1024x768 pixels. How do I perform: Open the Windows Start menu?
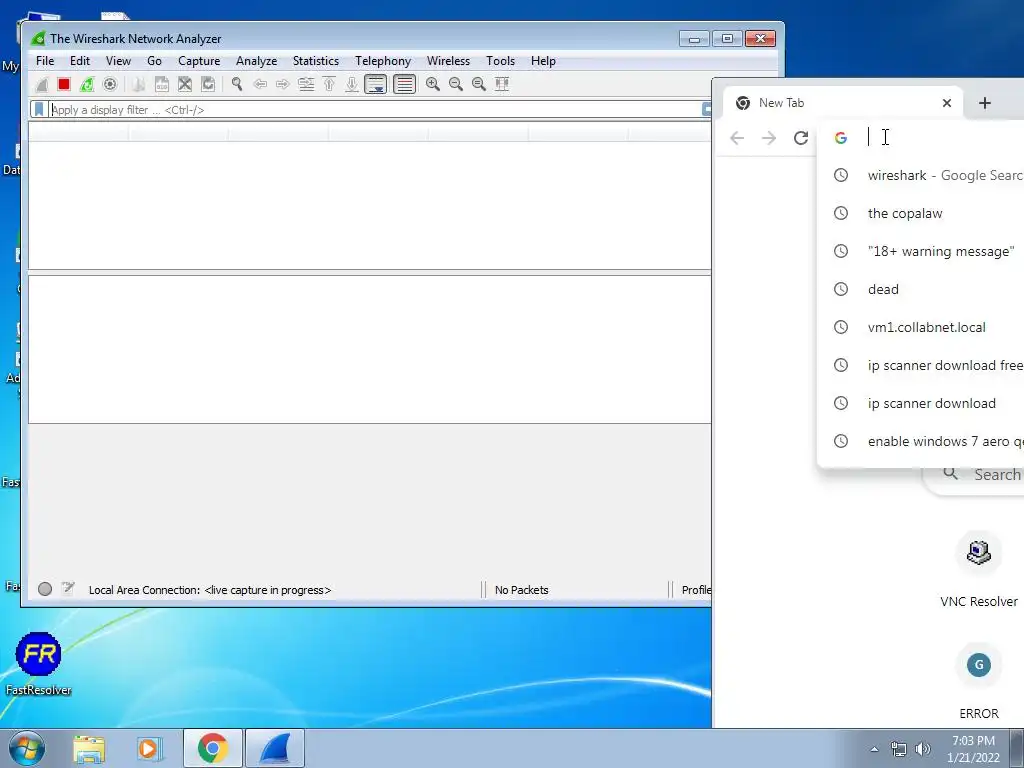[x=26, y=748]
